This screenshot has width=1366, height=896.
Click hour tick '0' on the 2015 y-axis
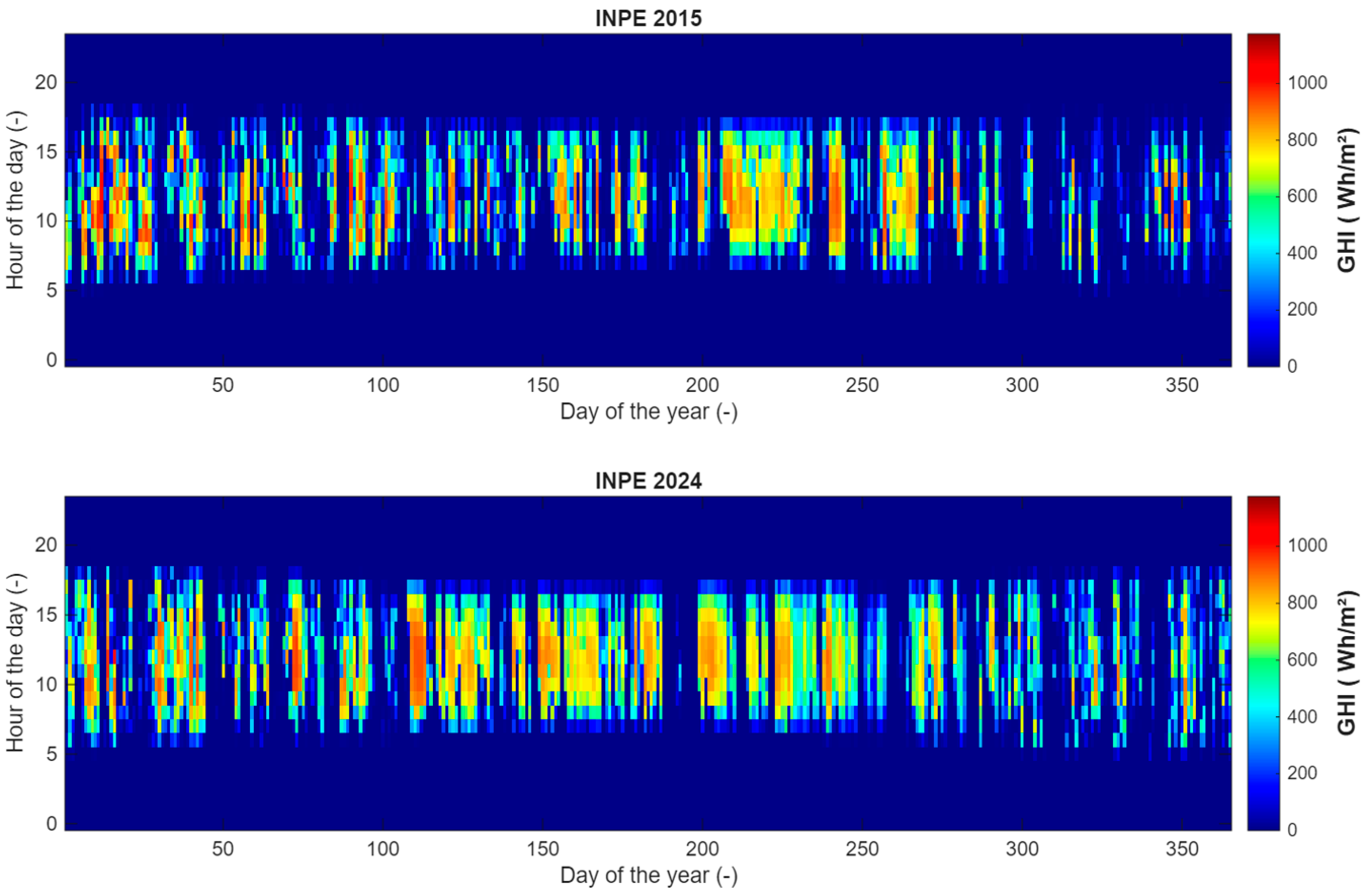point(52,360)
